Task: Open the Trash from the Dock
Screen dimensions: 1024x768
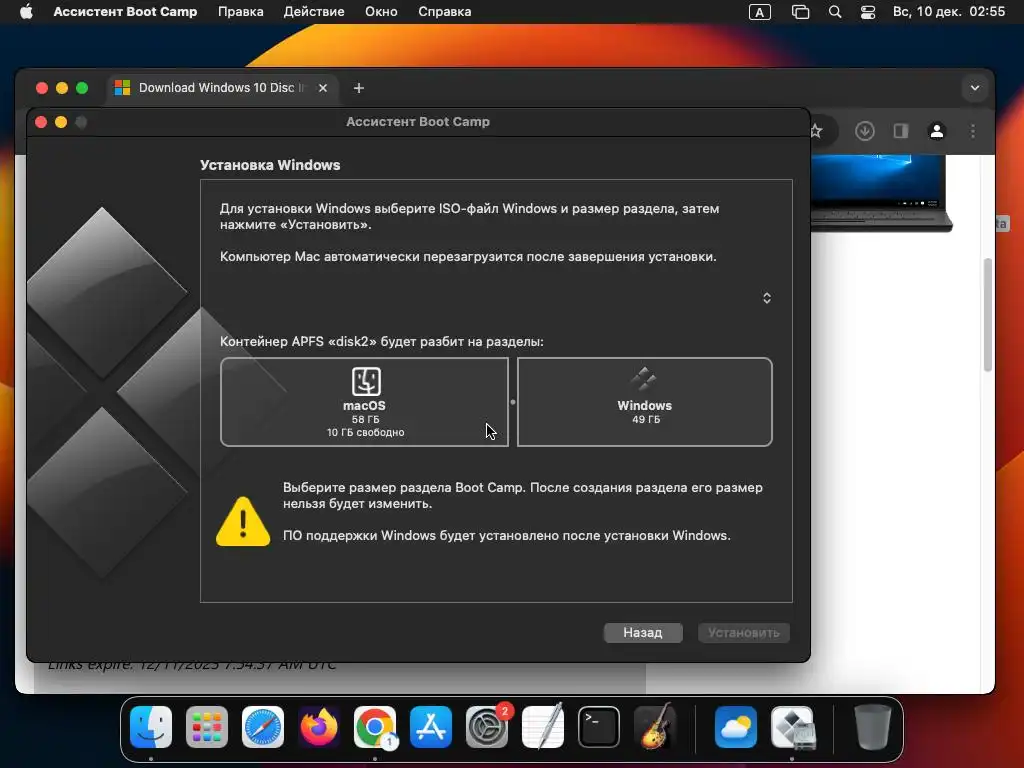Action: (872, 726)
